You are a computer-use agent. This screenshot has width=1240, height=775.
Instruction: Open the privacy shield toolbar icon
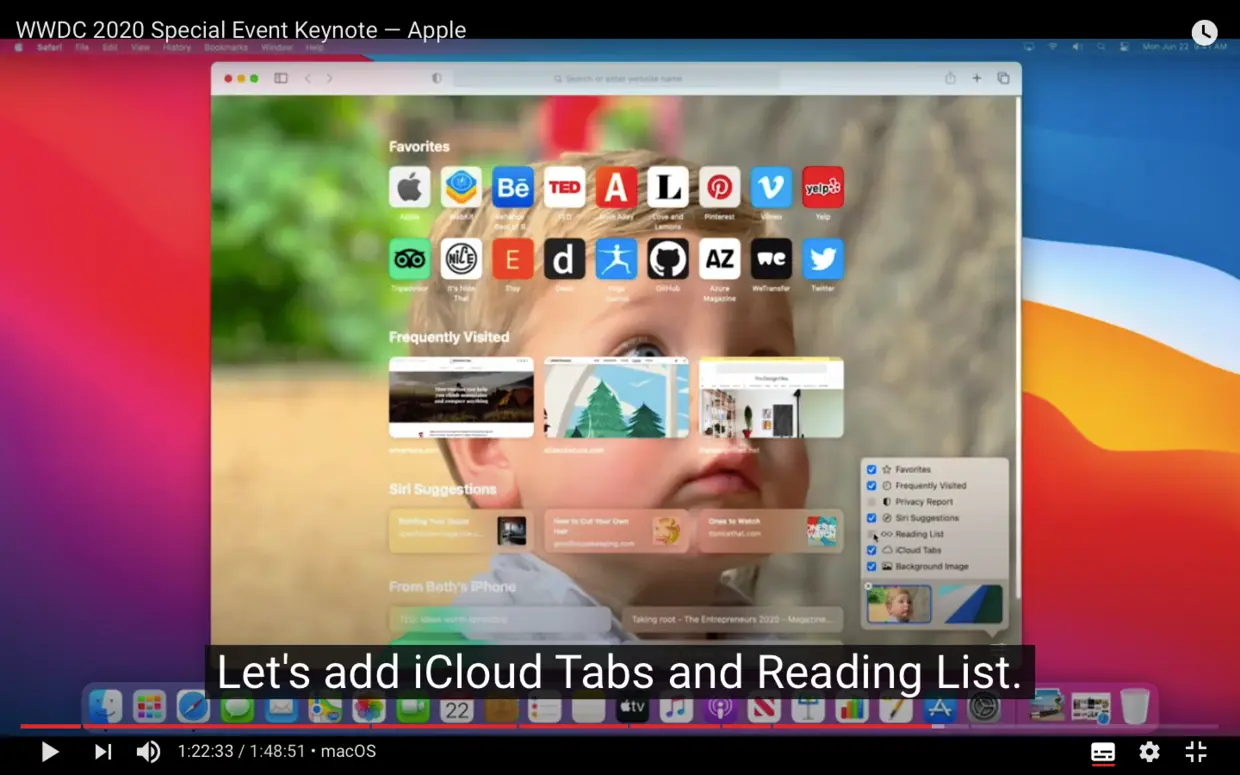point(437,78)
